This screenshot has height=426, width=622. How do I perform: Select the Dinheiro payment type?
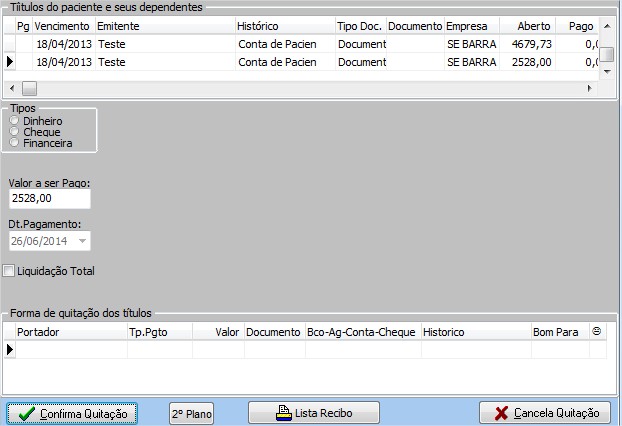pos(14,121)
